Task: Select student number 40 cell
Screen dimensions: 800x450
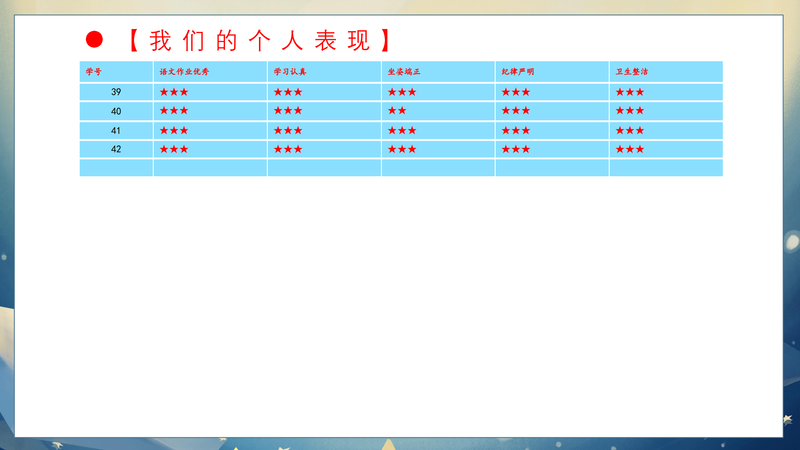Action: tap(116, 111)
